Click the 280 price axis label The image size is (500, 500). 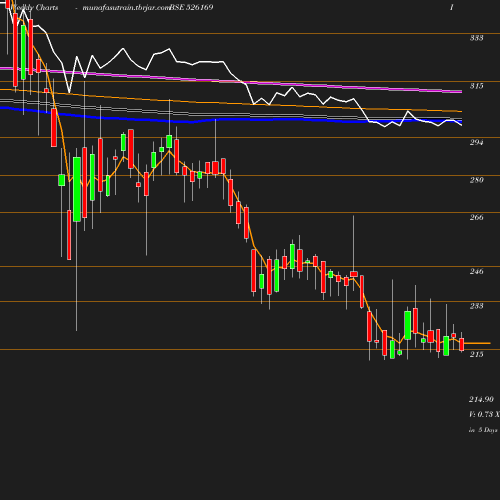click(x=476, y=180)
